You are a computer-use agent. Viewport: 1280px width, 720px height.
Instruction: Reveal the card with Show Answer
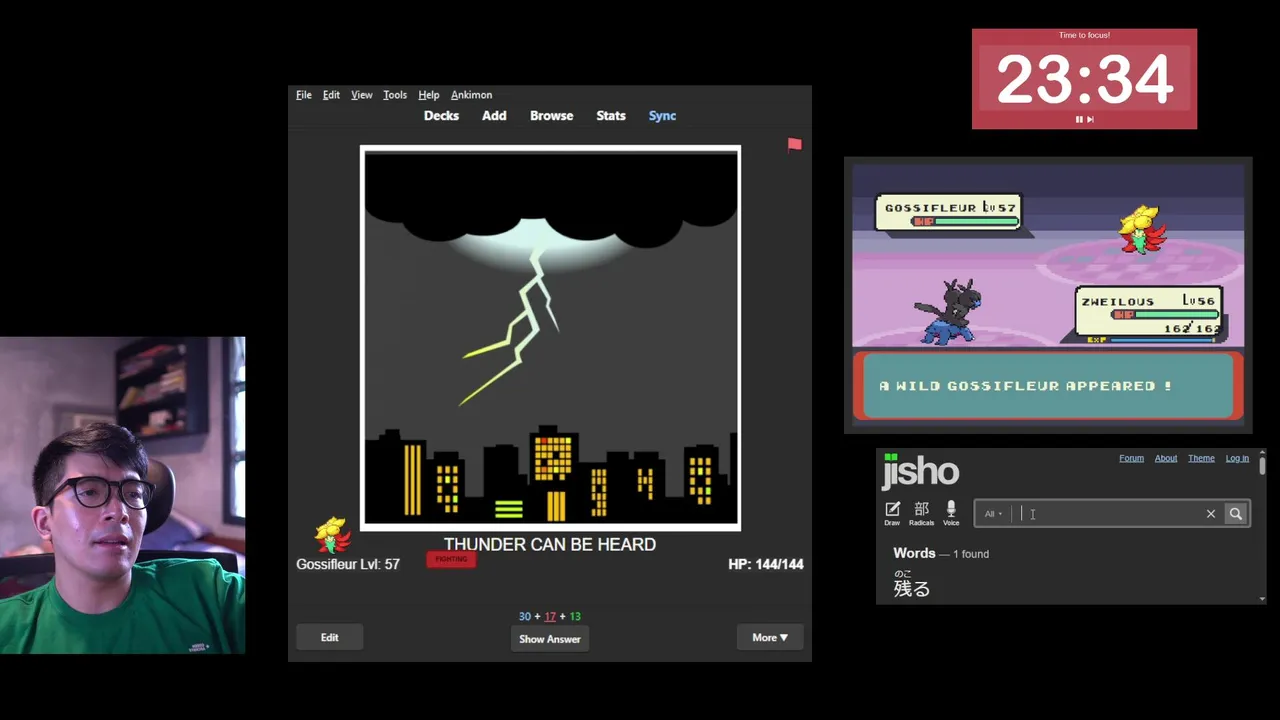549,639
